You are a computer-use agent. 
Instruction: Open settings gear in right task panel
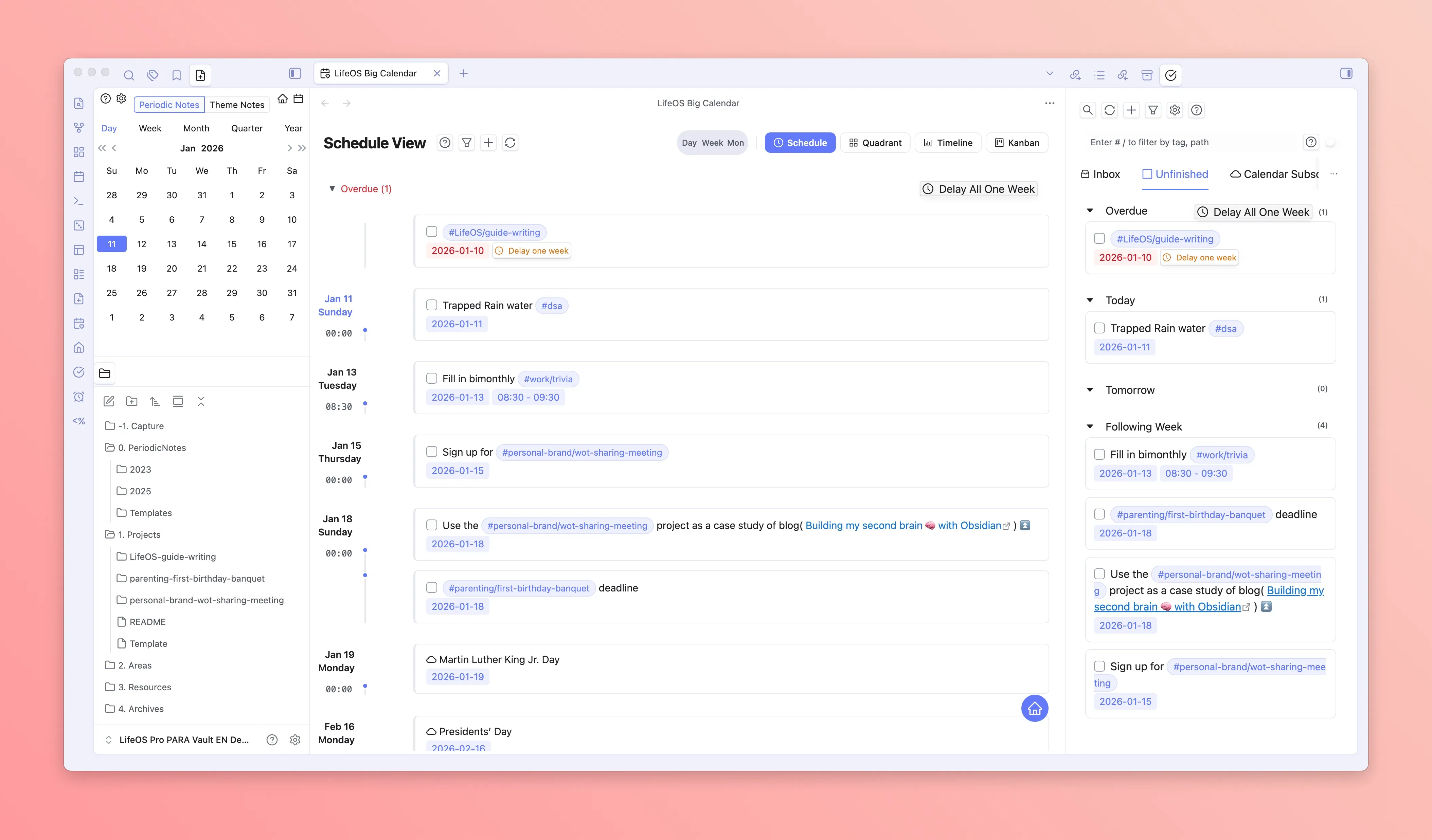(x=1175, y=110)
